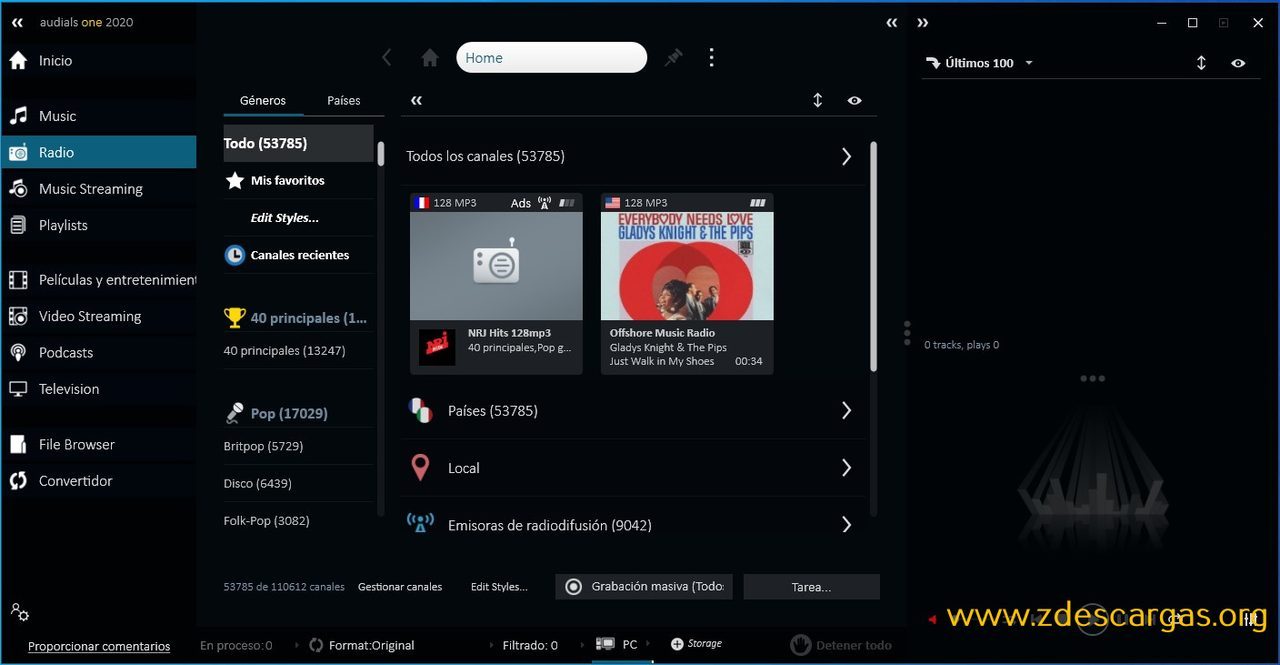Screen dimensions: 1280x665
Task: Click the File Browser document icon
Action: click(x=18, y=444)
